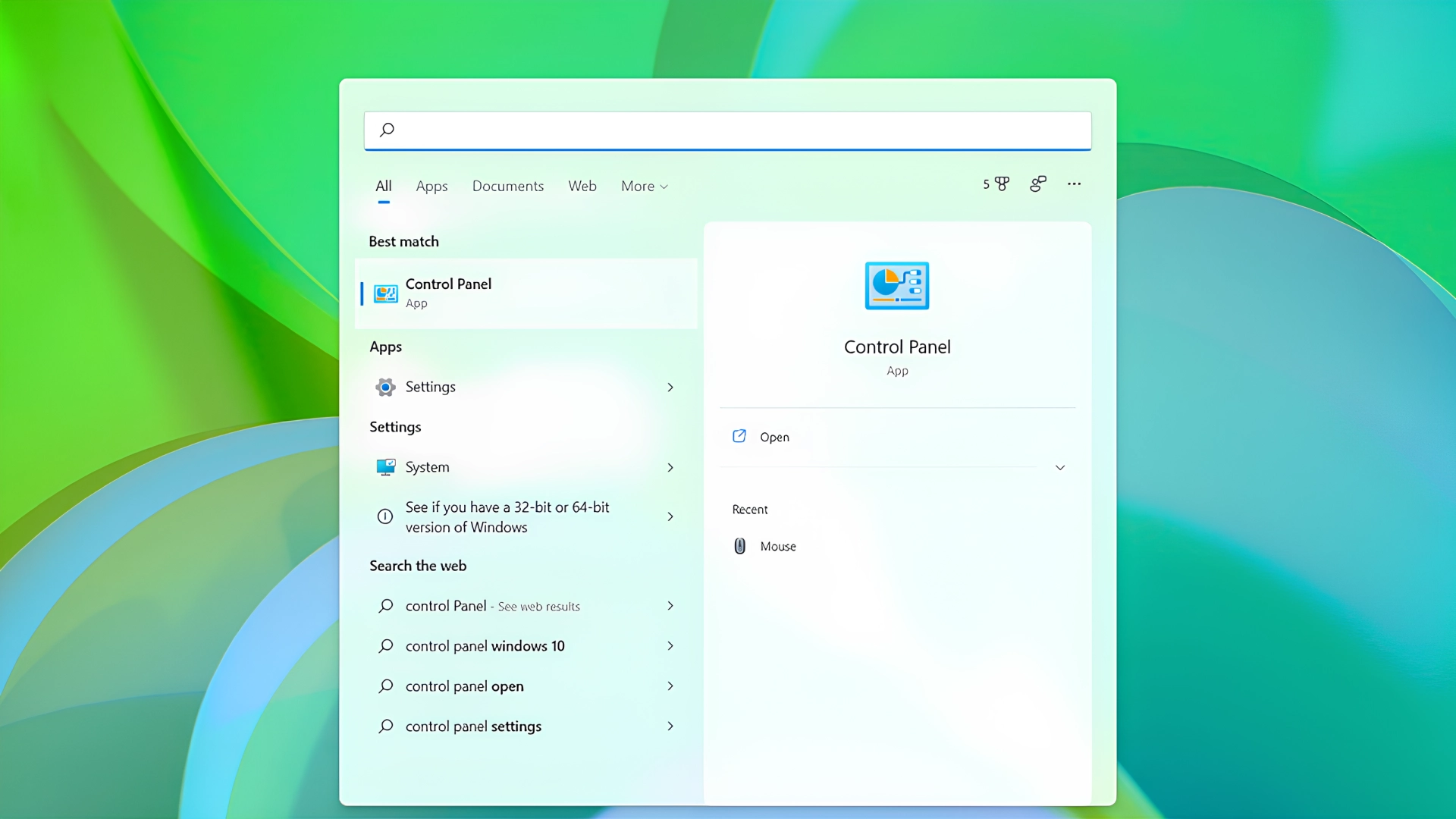Click the Control Panel icon in Best match
Viewport: 1456px width, 819px height.
coord(386,293)
